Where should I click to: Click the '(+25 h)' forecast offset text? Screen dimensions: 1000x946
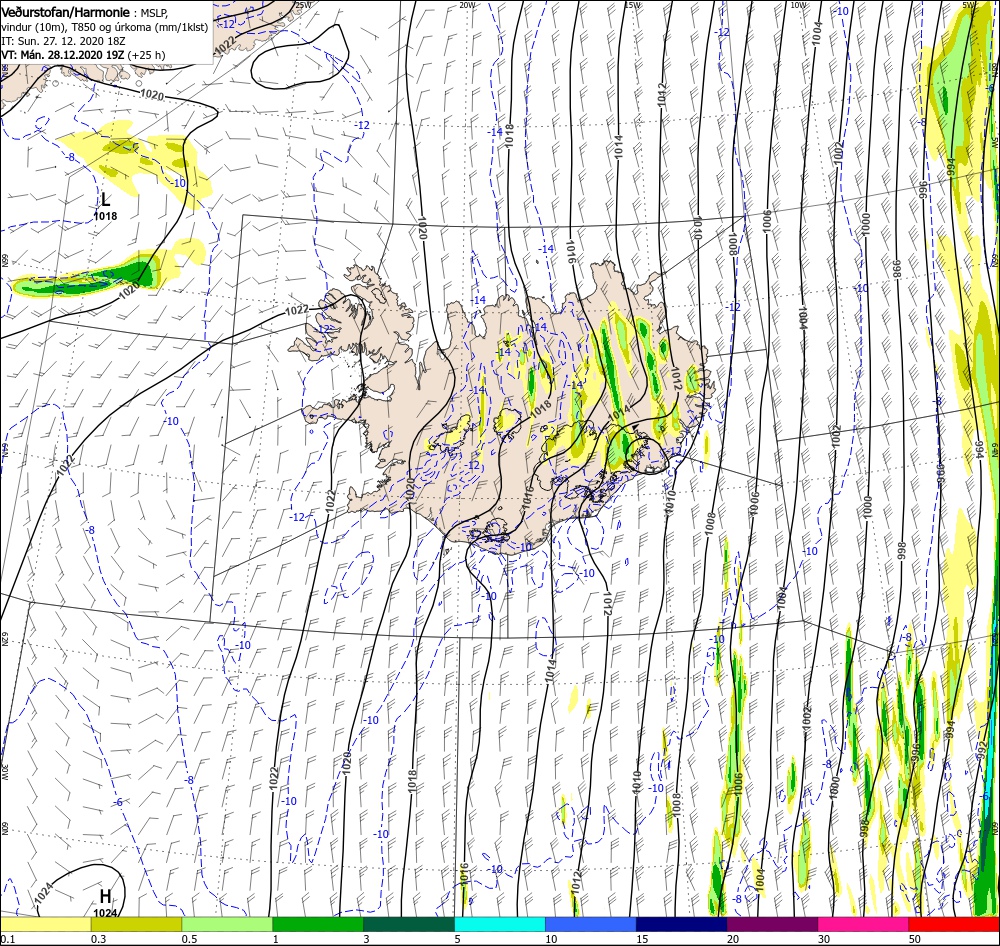point(146,55)
